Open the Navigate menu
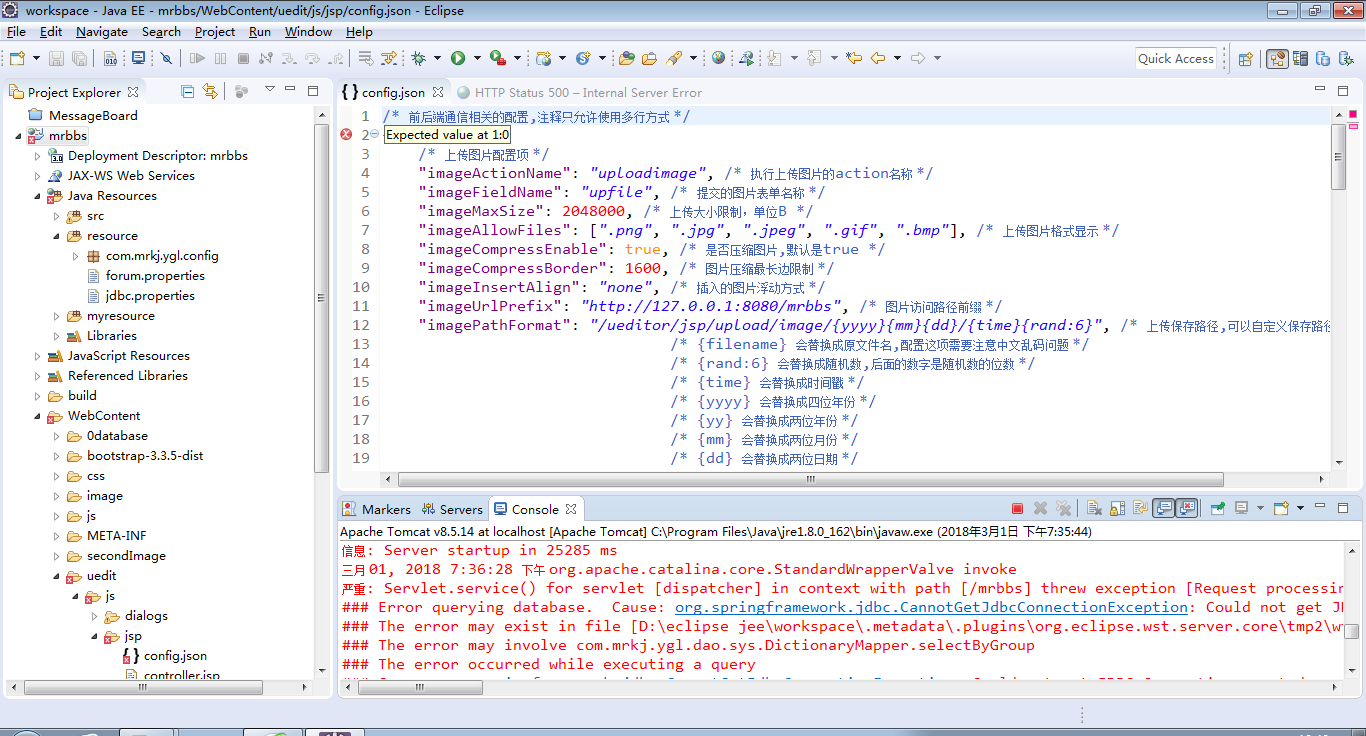Viewport: 1366px width, 736px height. pos(102,32)
